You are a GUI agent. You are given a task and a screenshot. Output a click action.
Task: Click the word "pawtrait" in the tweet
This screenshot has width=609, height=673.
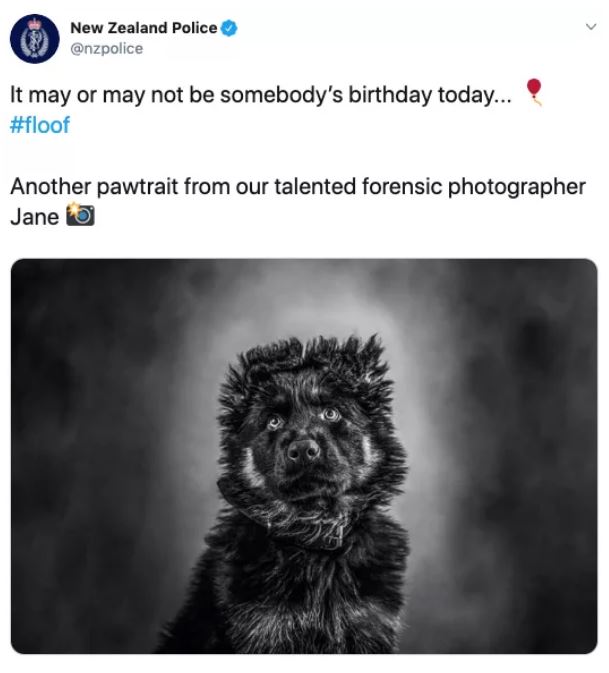click(x=141, y=187)
